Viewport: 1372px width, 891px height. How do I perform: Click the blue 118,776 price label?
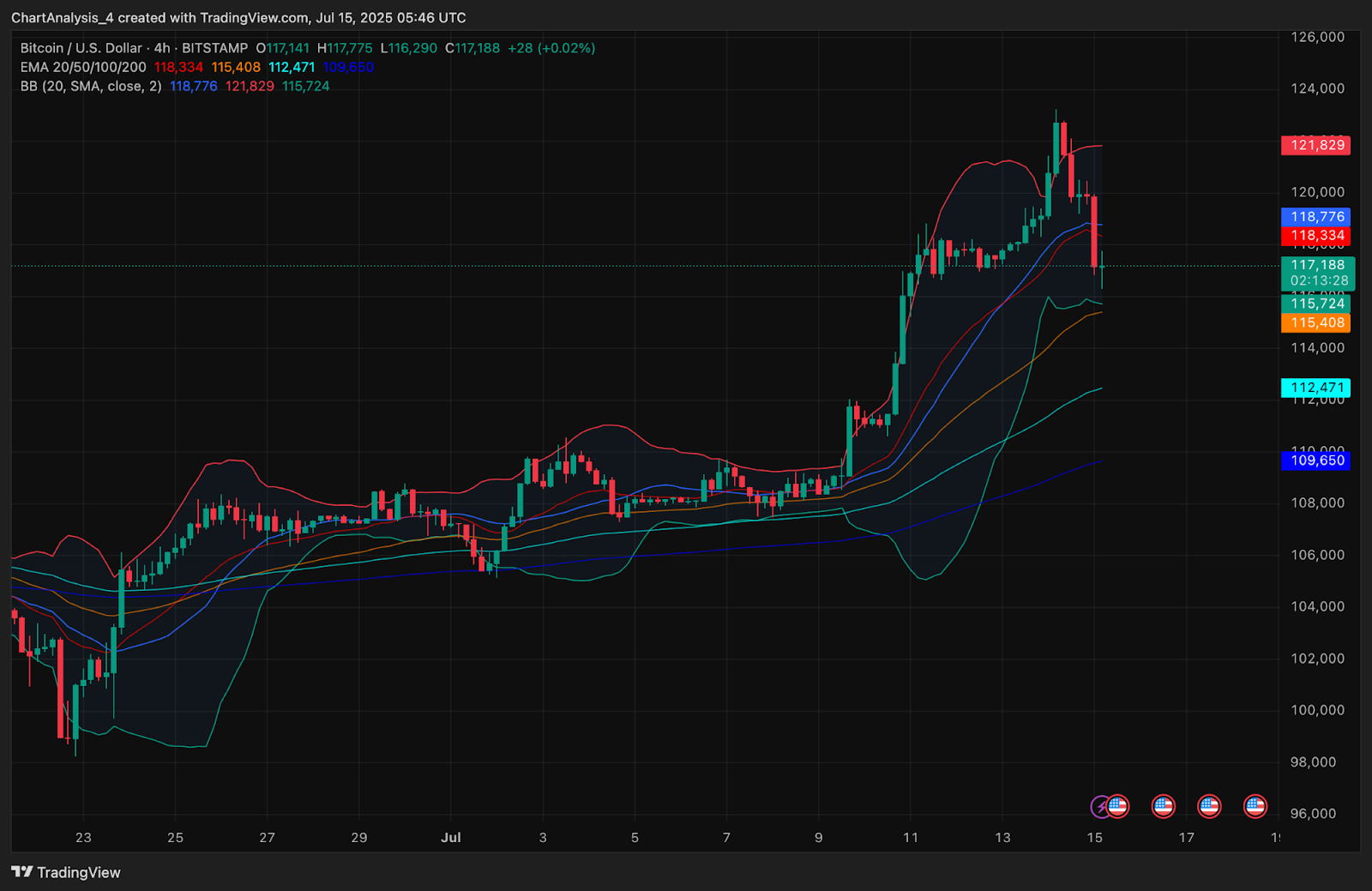(x=1315, y=217)
